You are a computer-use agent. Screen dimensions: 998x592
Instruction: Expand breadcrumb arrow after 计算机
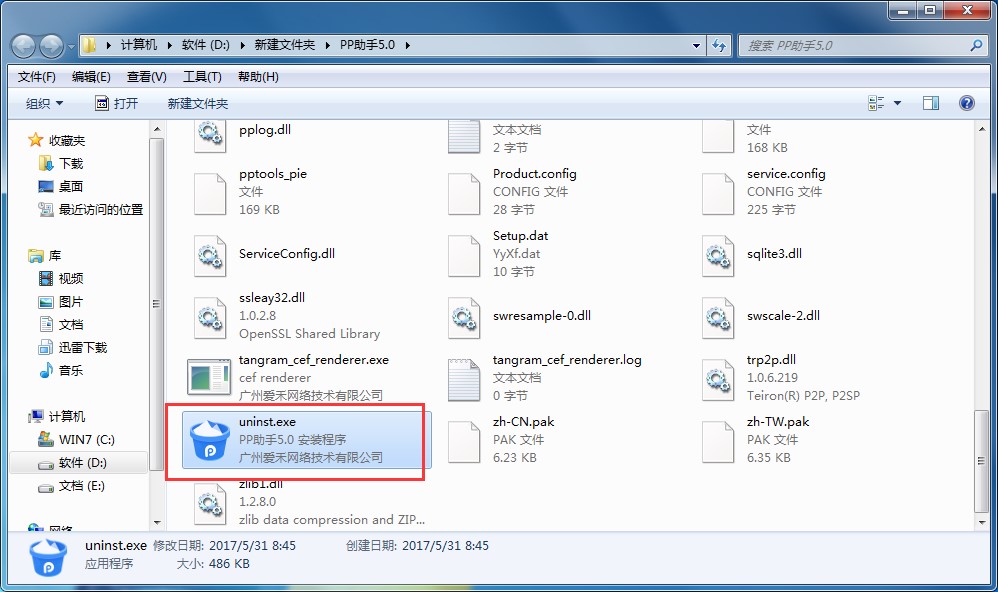(169, 45)
